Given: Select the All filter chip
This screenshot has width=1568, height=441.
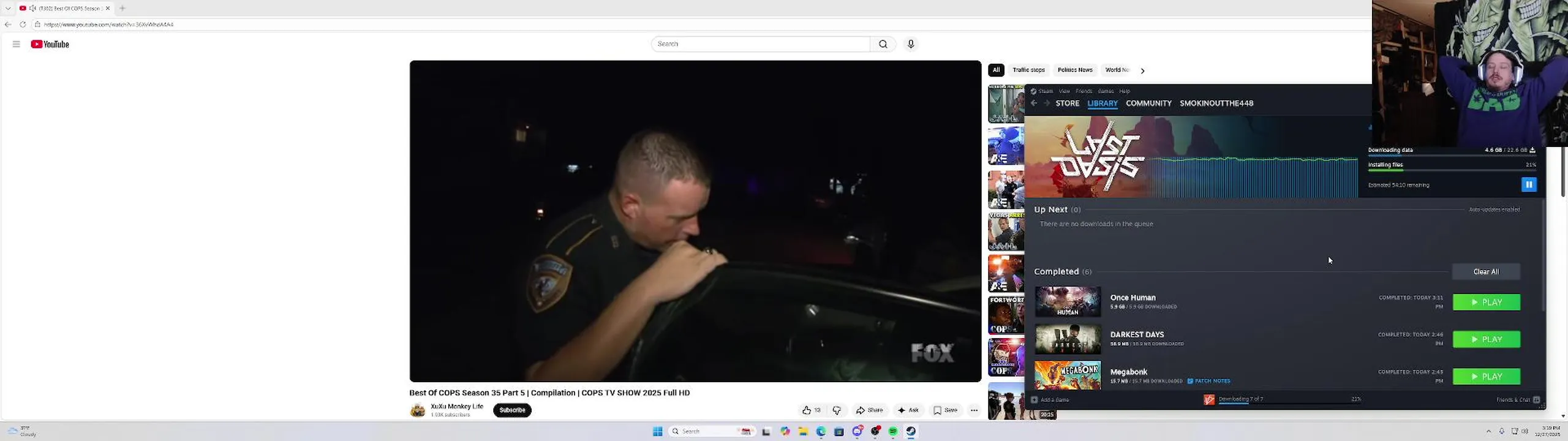Looking at the screenshot, I should coord(996,70).
